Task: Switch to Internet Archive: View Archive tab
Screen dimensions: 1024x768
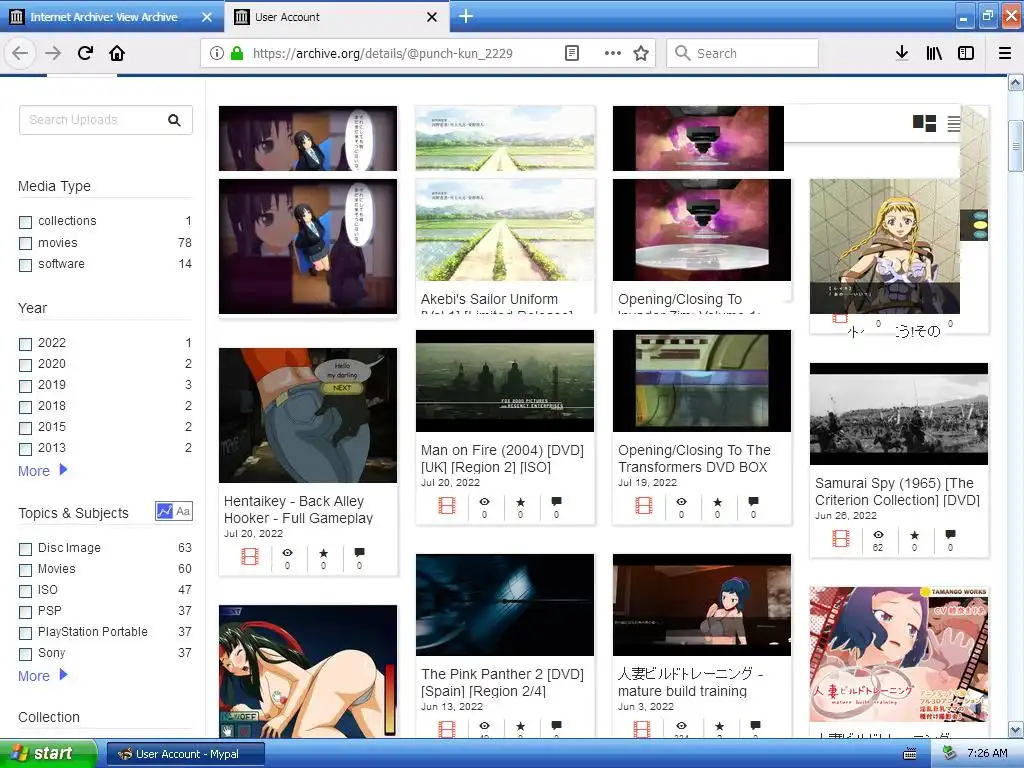Action: (103, 17)
